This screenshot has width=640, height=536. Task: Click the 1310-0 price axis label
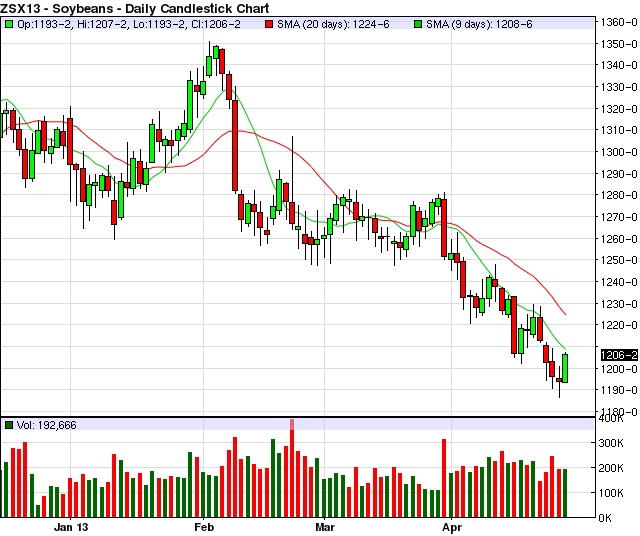pyautogui.click(x=619, y=130)
